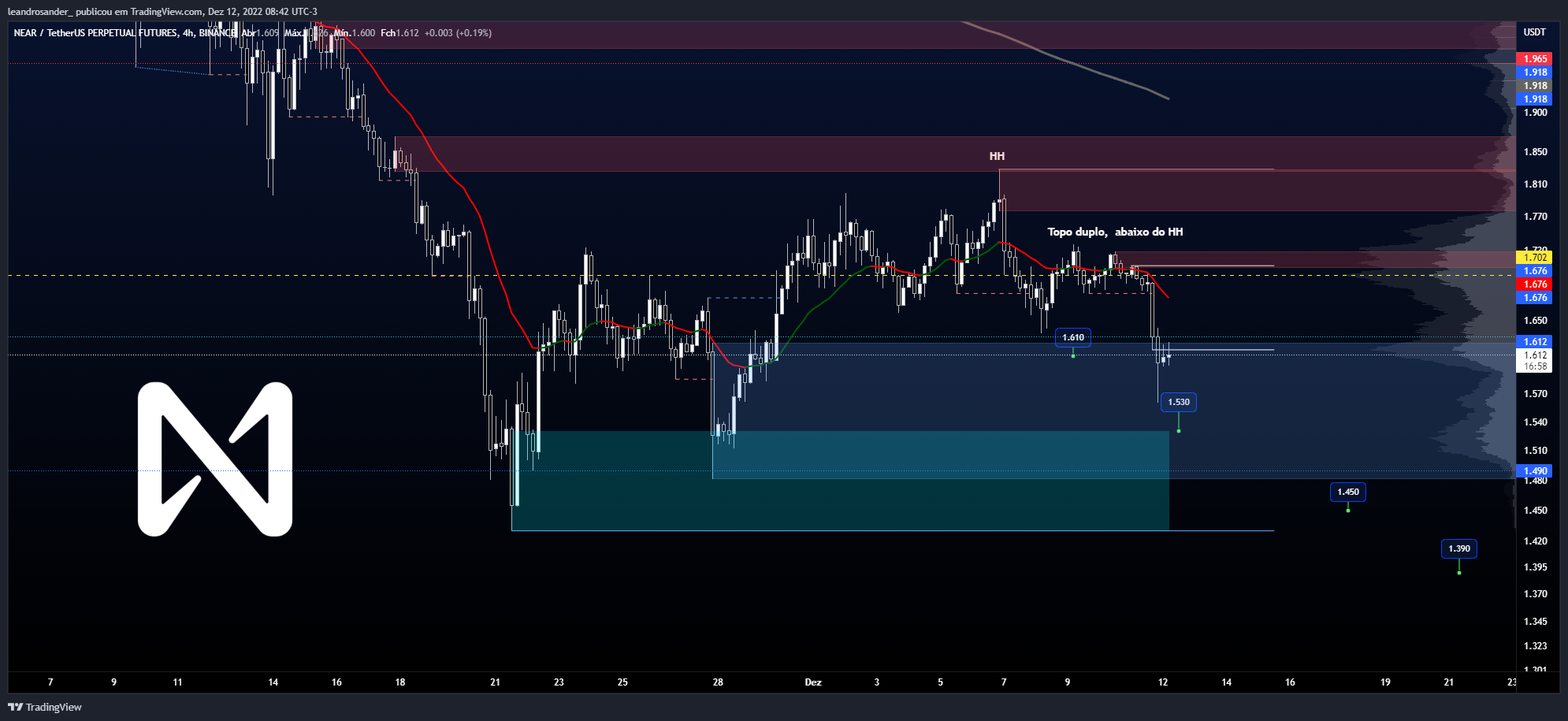Click the 1.540 price axis tick

1535,422
